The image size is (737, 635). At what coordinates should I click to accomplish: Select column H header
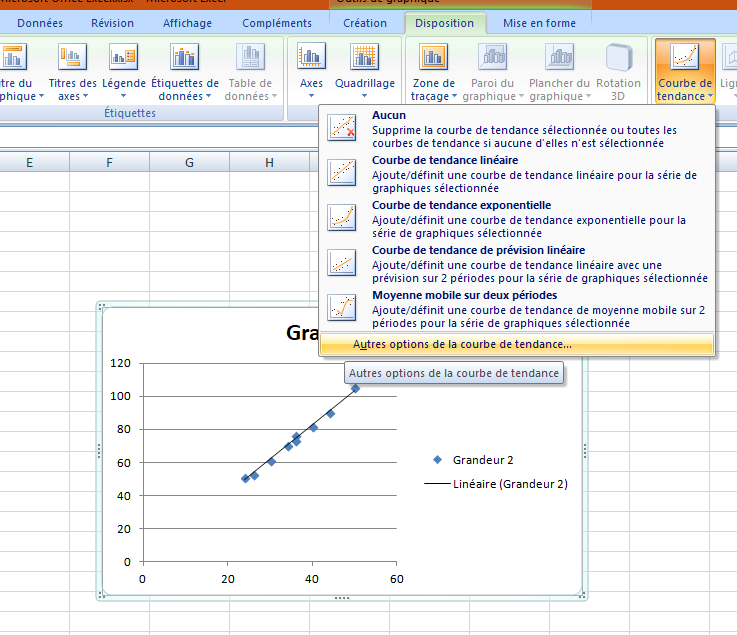click(x=269, y=163)
